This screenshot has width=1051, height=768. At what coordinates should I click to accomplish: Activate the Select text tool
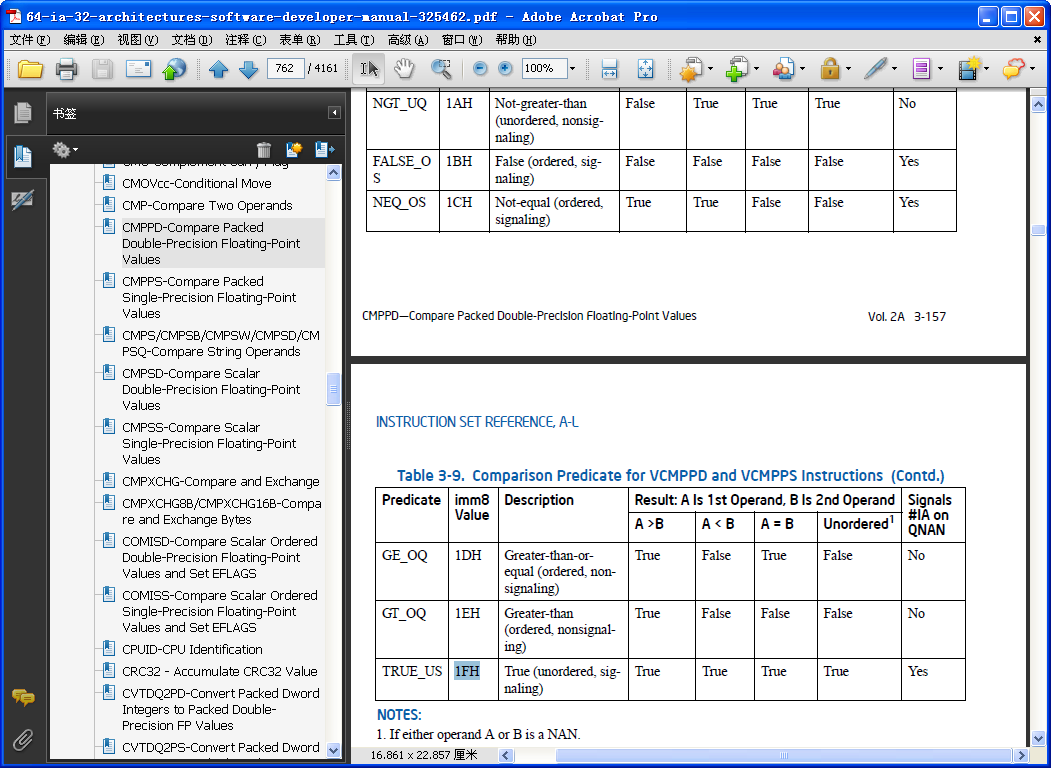point(369,69)
